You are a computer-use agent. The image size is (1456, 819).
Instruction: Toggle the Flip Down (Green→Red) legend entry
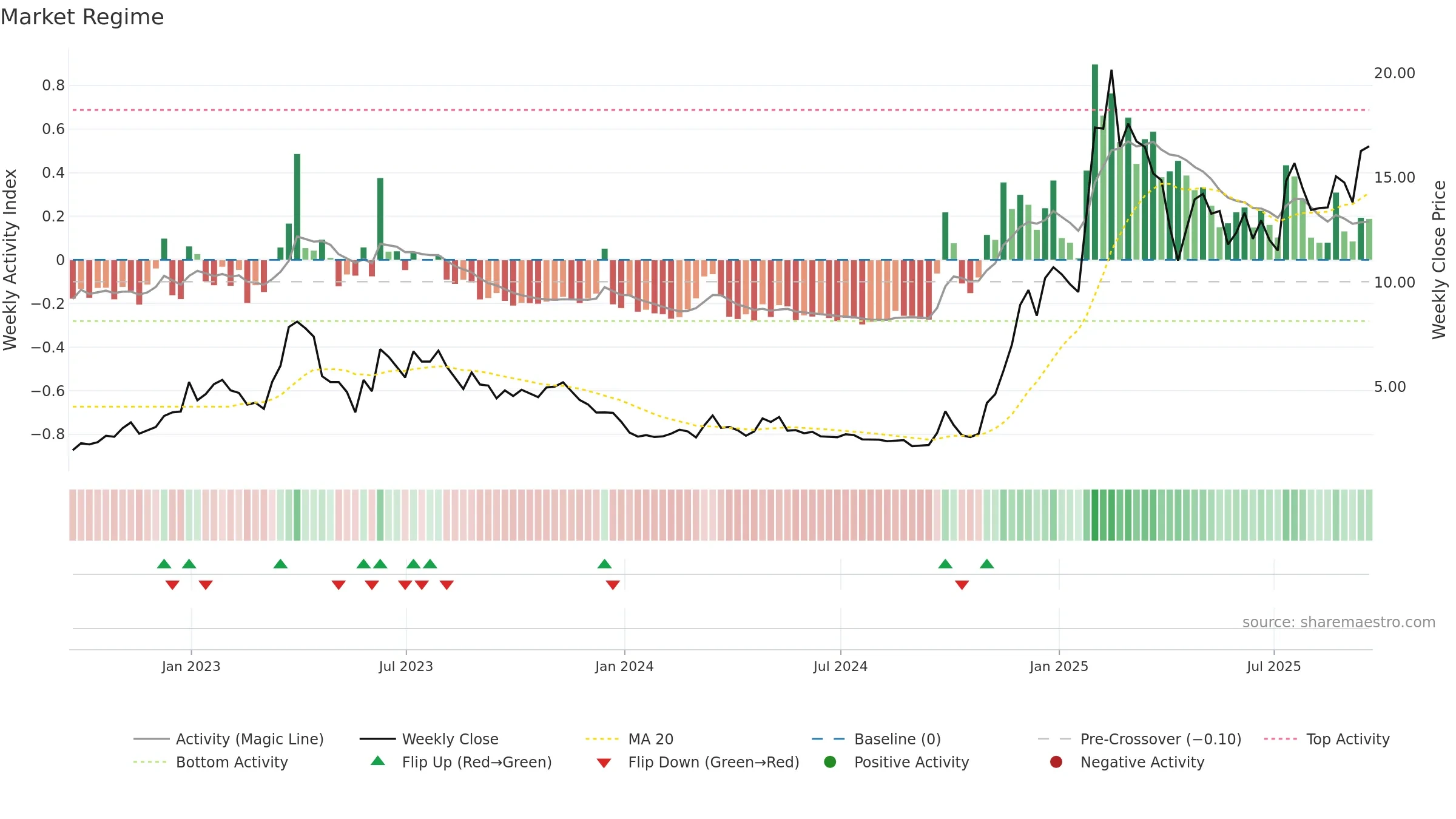pos(698,762)
